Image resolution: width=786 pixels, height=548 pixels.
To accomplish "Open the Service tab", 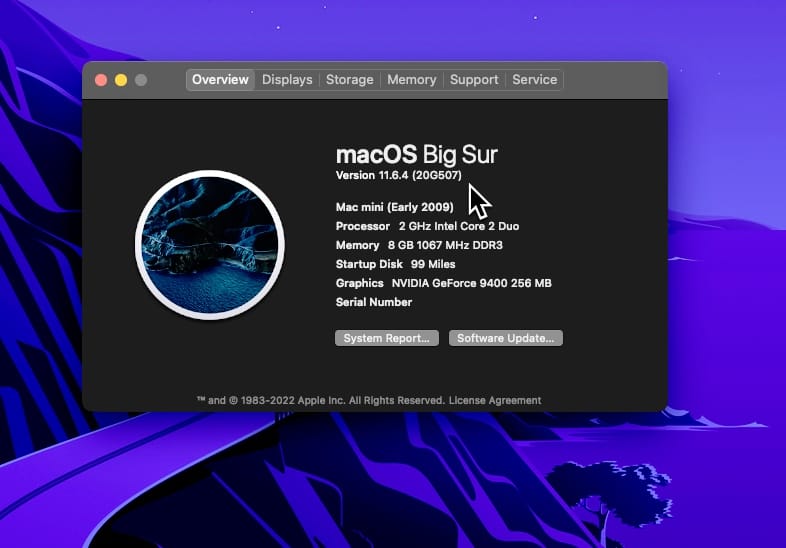I will [534, 80].
